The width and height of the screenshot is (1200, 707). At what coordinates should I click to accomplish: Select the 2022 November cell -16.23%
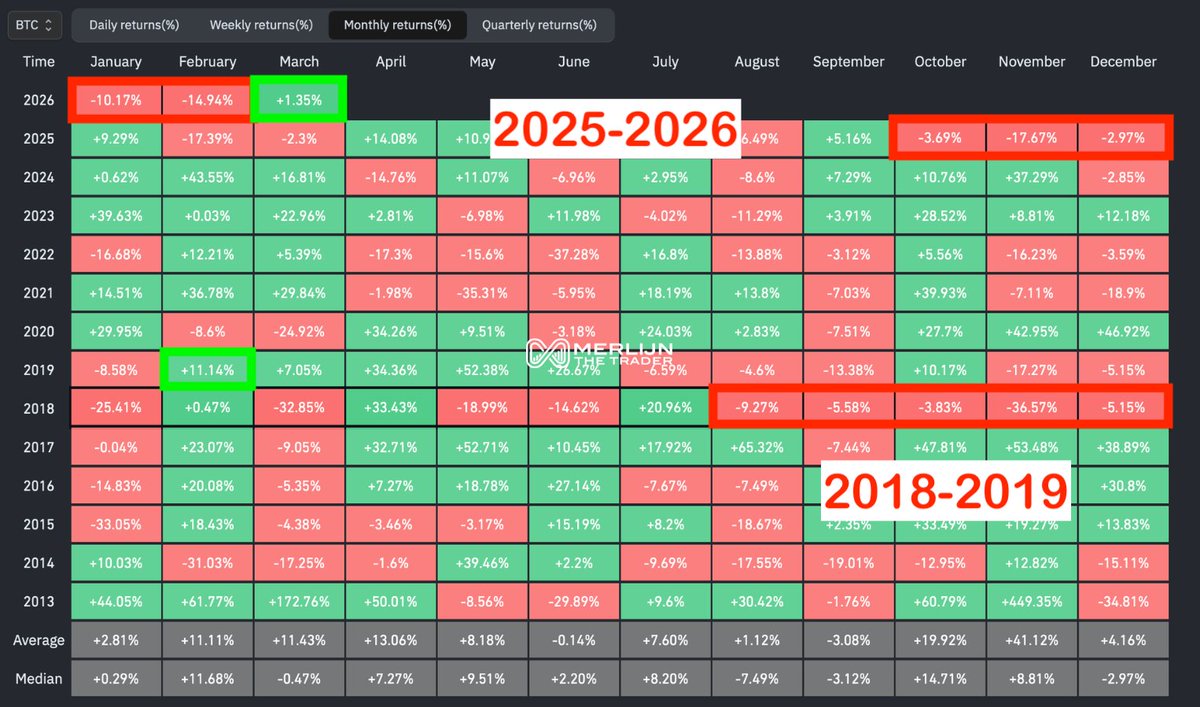click(1032, 255)
